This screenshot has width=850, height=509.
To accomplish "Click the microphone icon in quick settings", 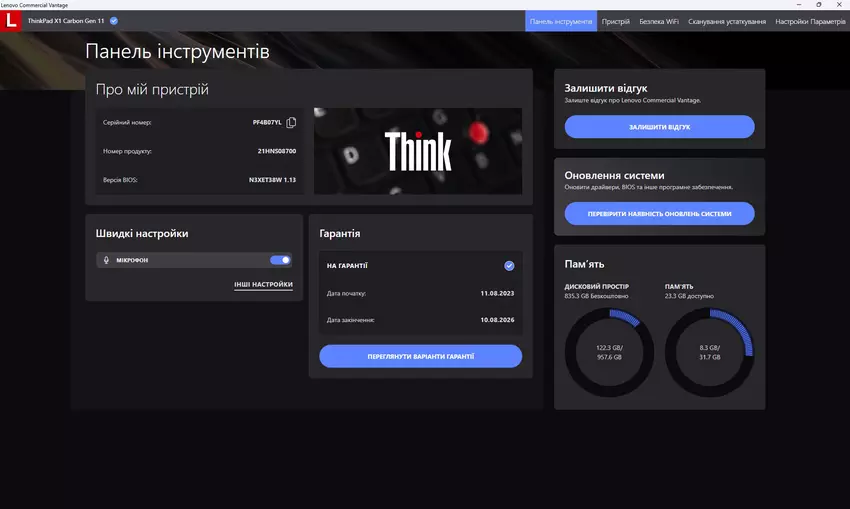I will (x=106, y=260).
